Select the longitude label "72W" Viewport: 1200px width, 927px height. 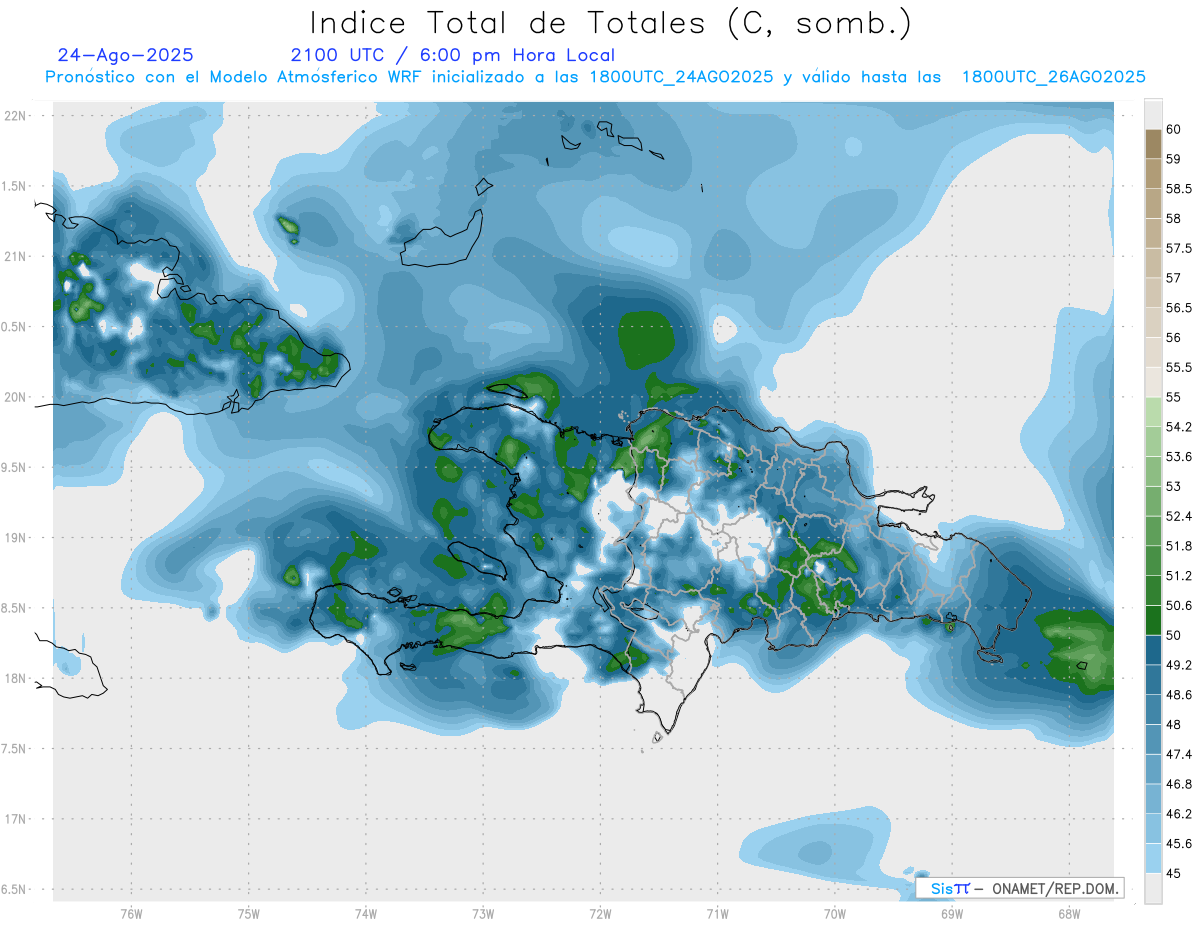(x=601, y=914)
